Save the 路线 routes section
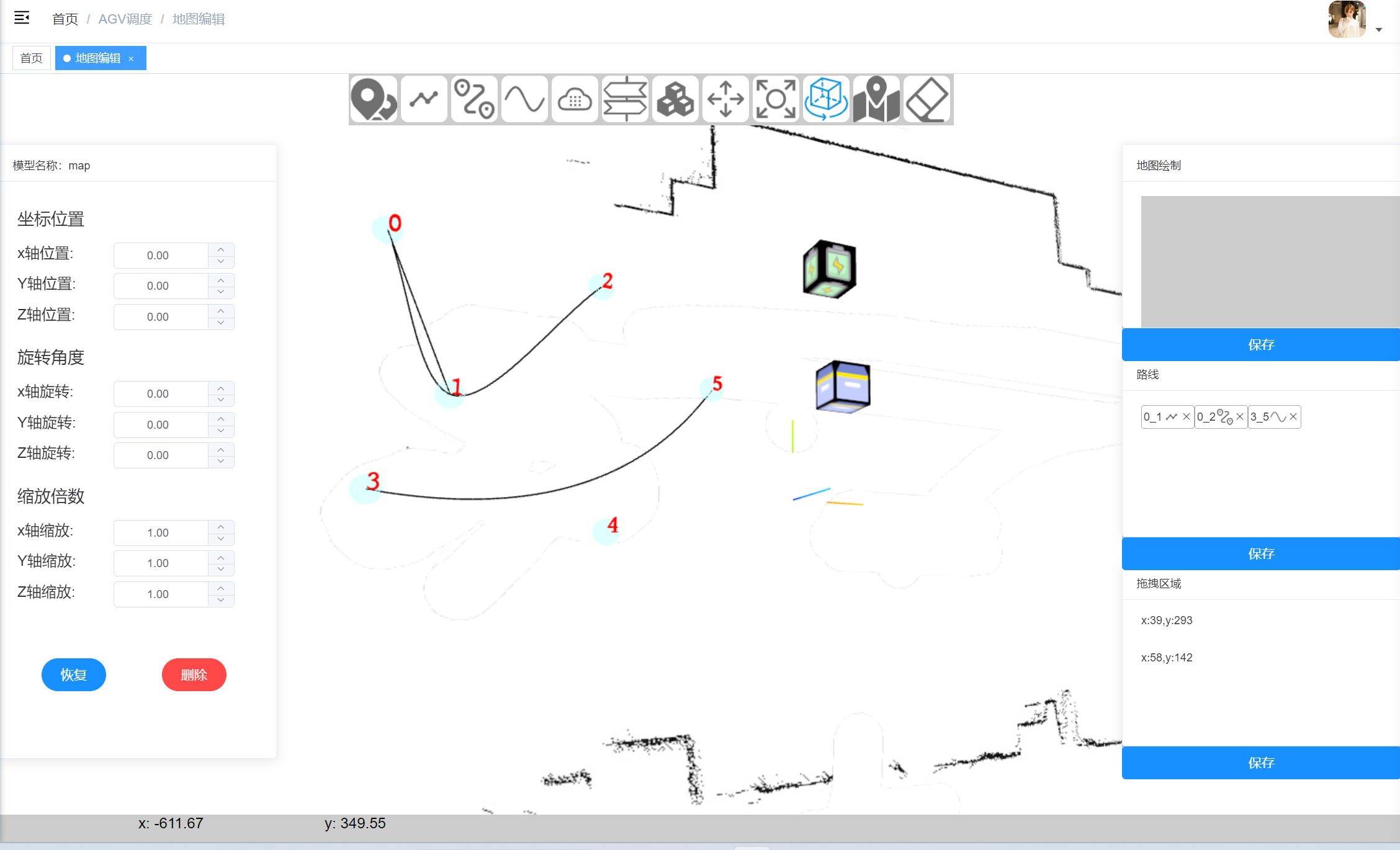This screenshot has width=1400, height=850. 1261,554
